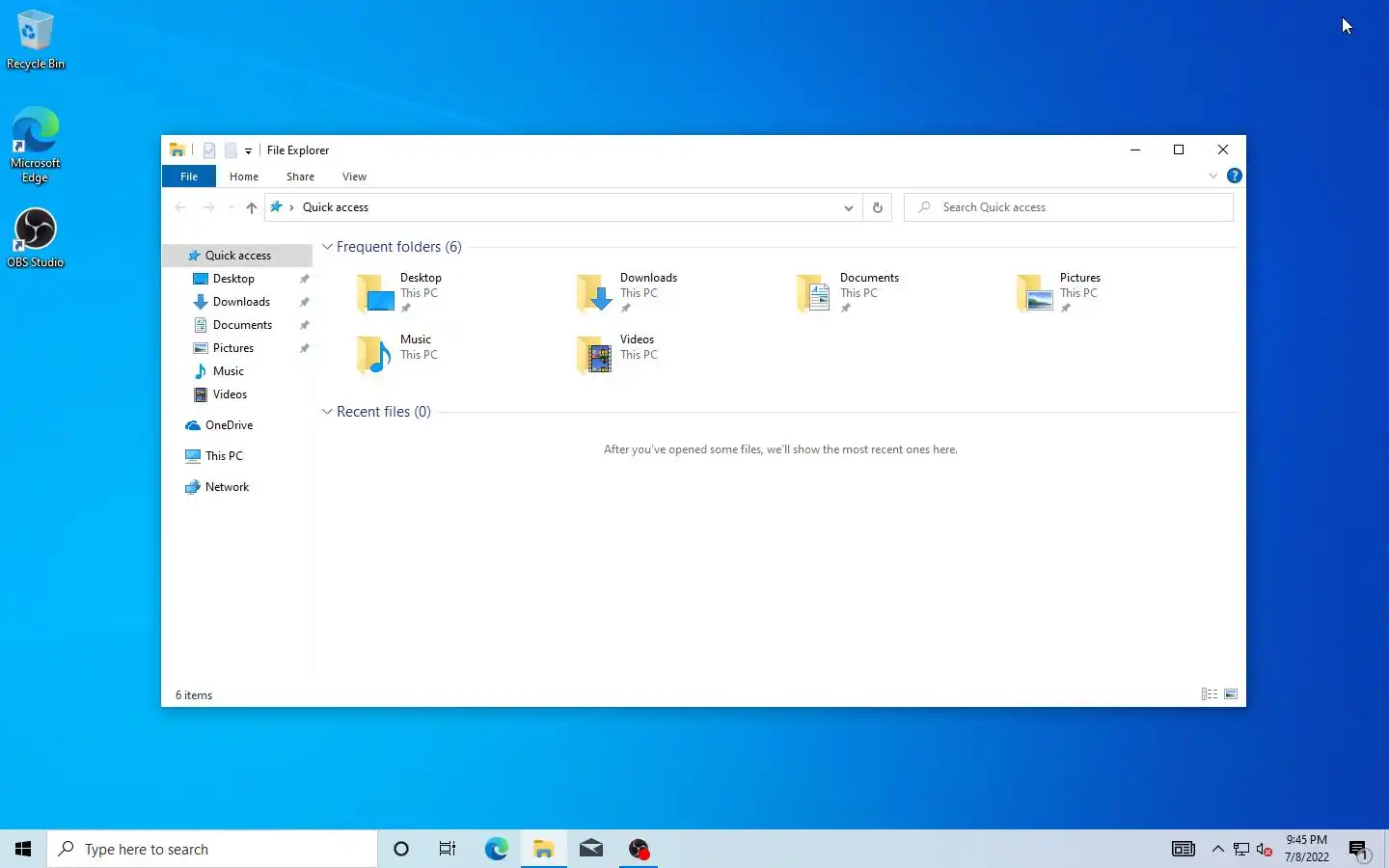The image size is (1389, 868).
Task: Collapse the Frequent folders group
Action: (327, 247)
